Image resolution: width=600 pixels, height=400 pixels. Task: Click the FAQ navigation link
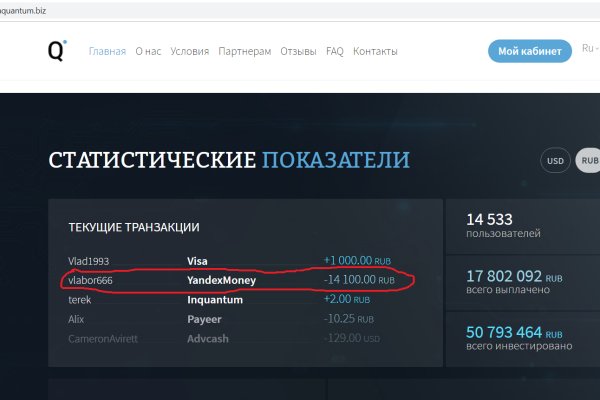pos(334,51)
